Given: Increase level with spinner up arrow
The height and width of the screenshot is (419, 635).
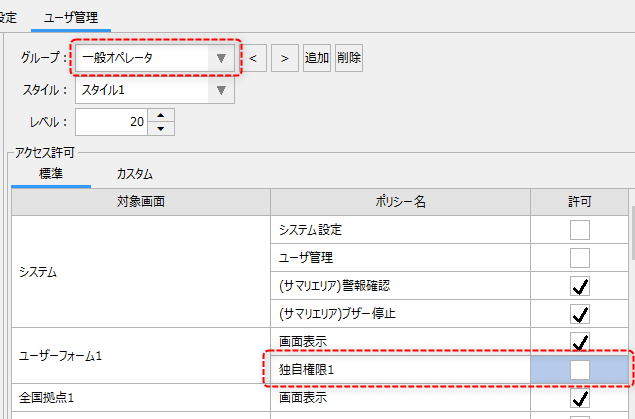Looking at the screenshot, I should click(x=160, y=115).
